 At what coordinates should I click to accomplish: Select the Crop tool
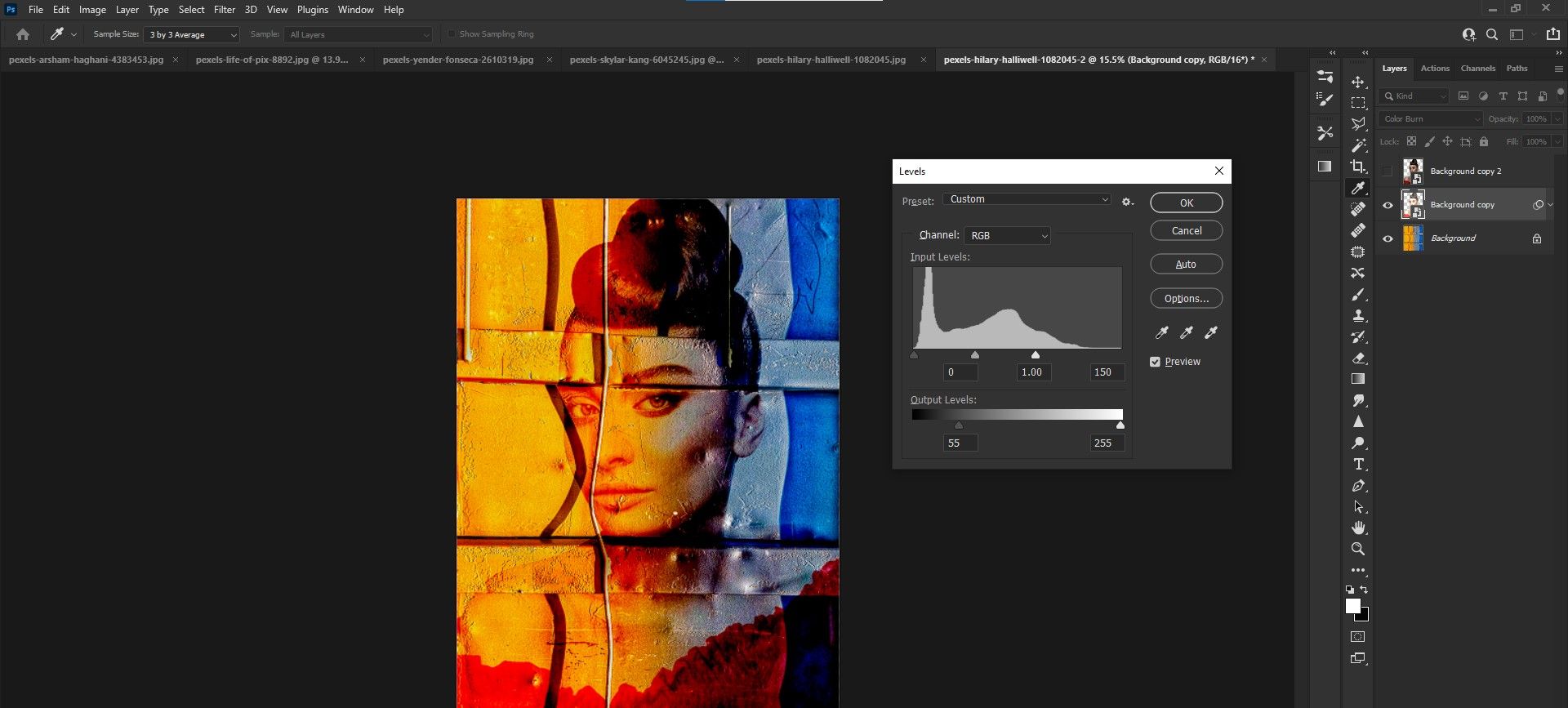(1358, 167)
